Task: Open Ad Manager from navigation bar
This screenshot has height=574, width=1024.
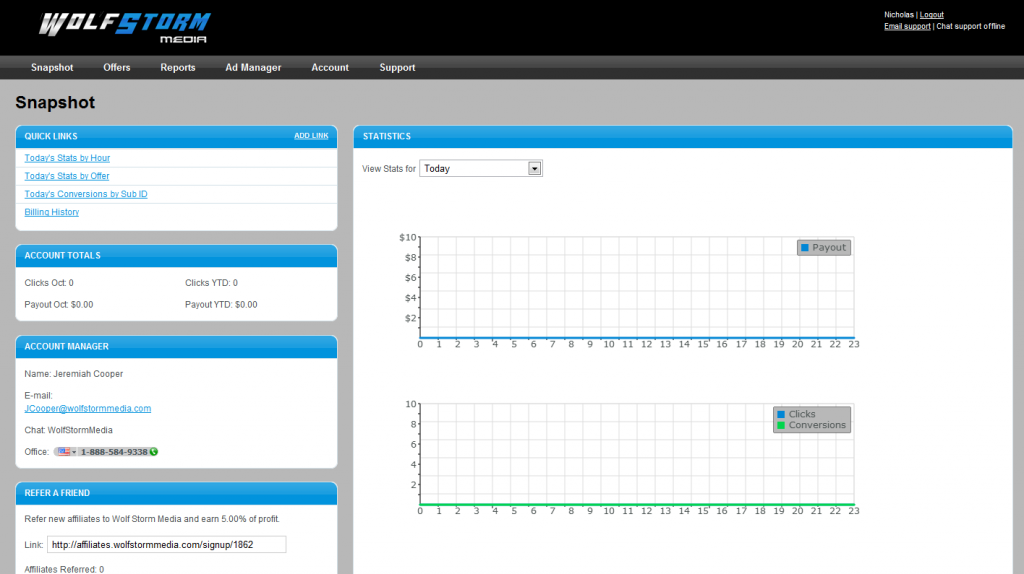Action: click(x=253, y=68)
